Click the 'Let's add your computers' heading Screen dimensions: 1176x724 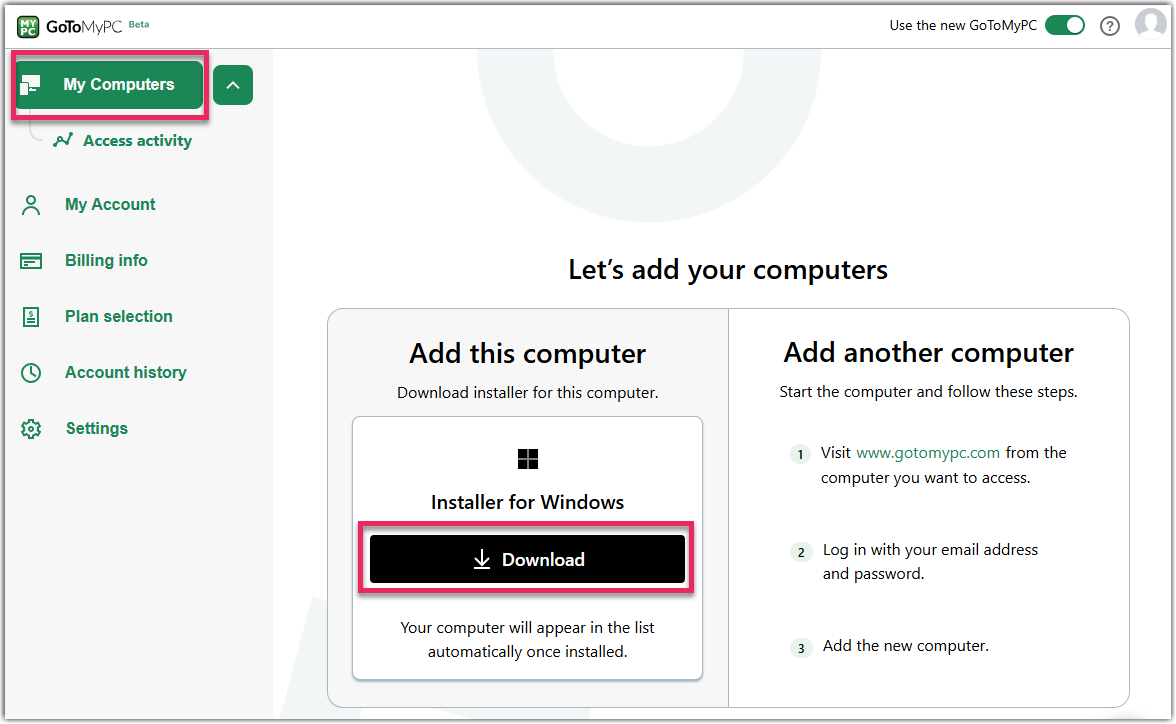coord(728,270)
